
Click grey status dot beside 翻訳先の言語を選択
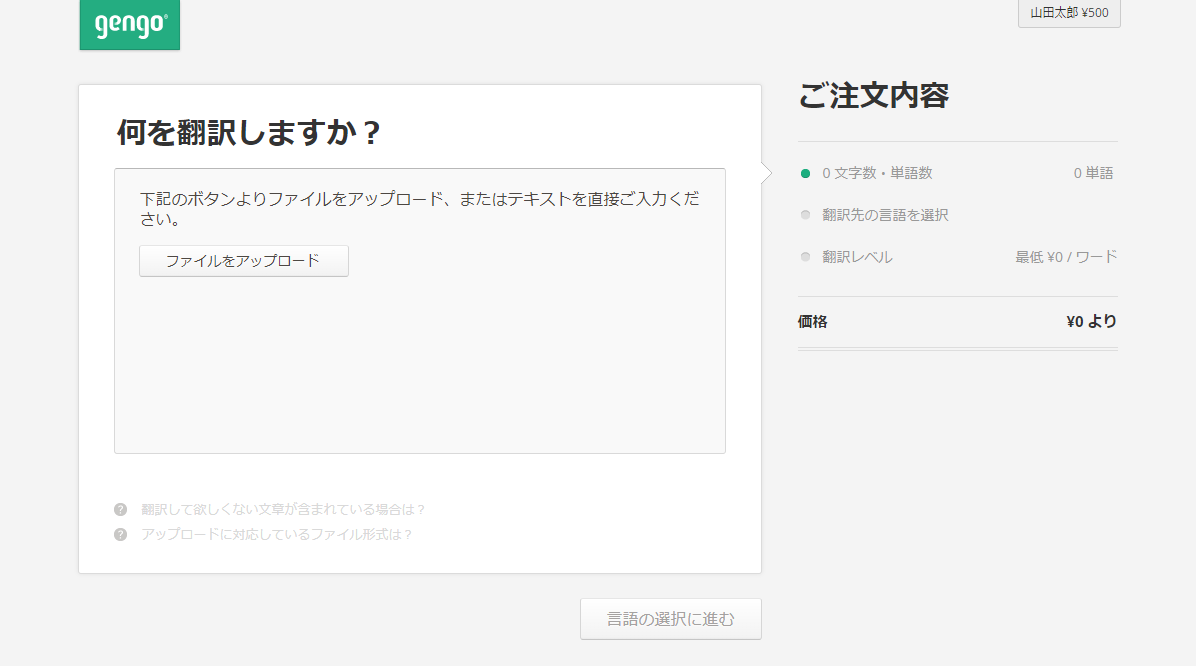(x=805, y=215)
